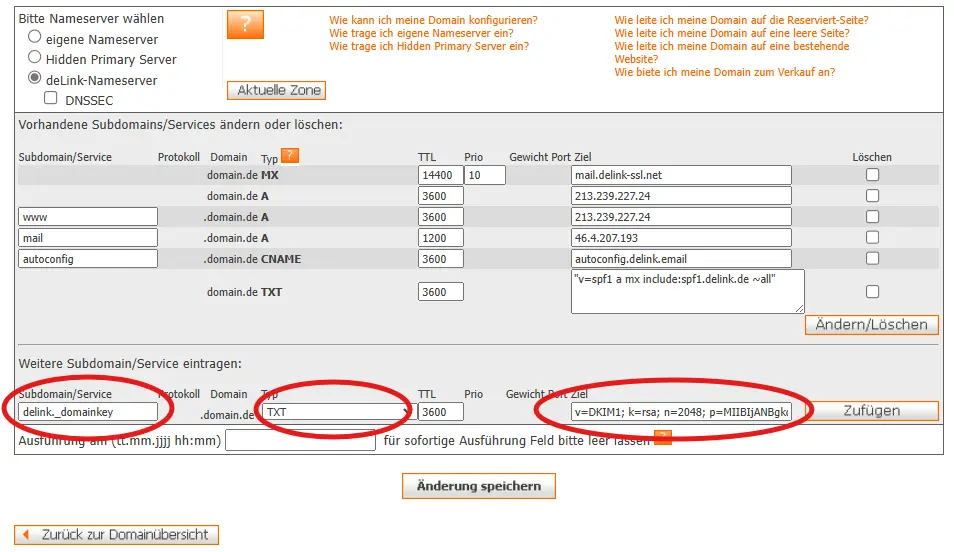This screenshot has width=954, height=552.
Task: Enable the DNSSEC checkbox
Action: point(51,98)
